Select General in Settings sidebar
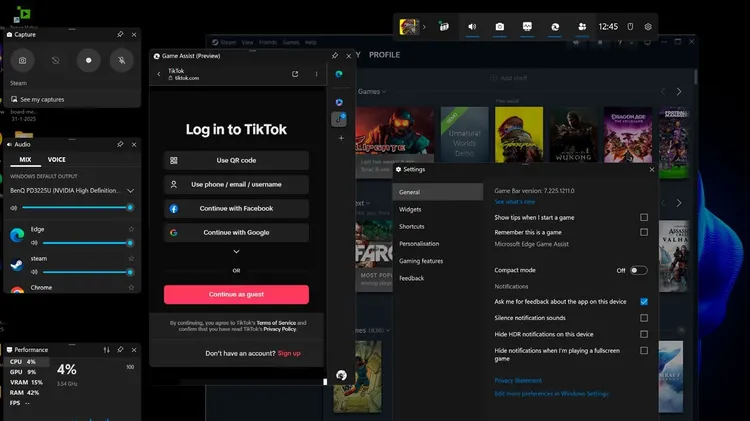 pyautogui.click(x=438, y=192)
